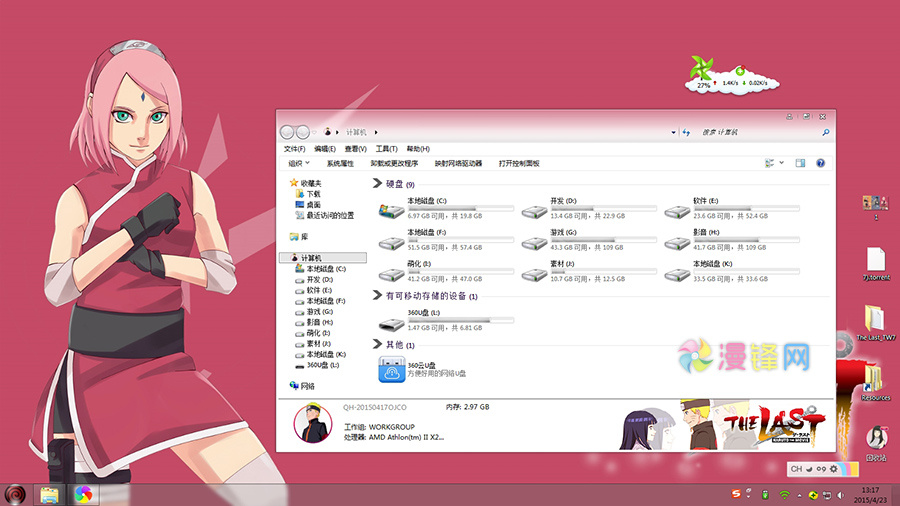Screen dimensions: 900x506
Task: Open the 软件 (E:) drive in main pane
Action: coord(731,209)
